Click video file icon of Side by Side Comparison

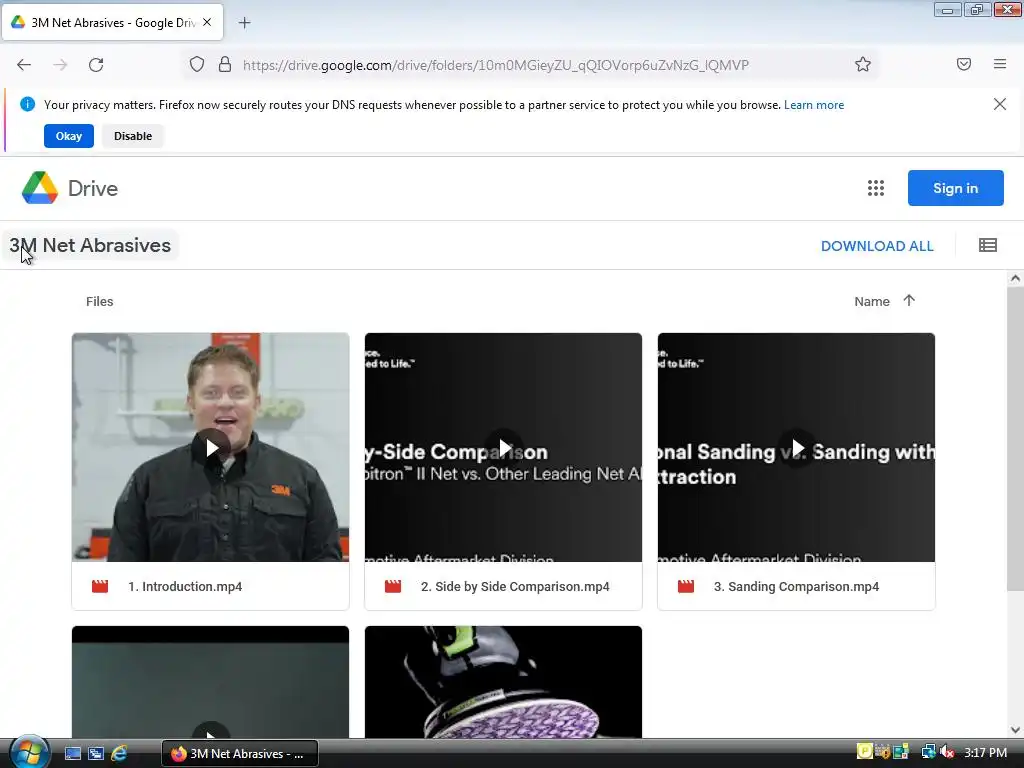[393, 586]
